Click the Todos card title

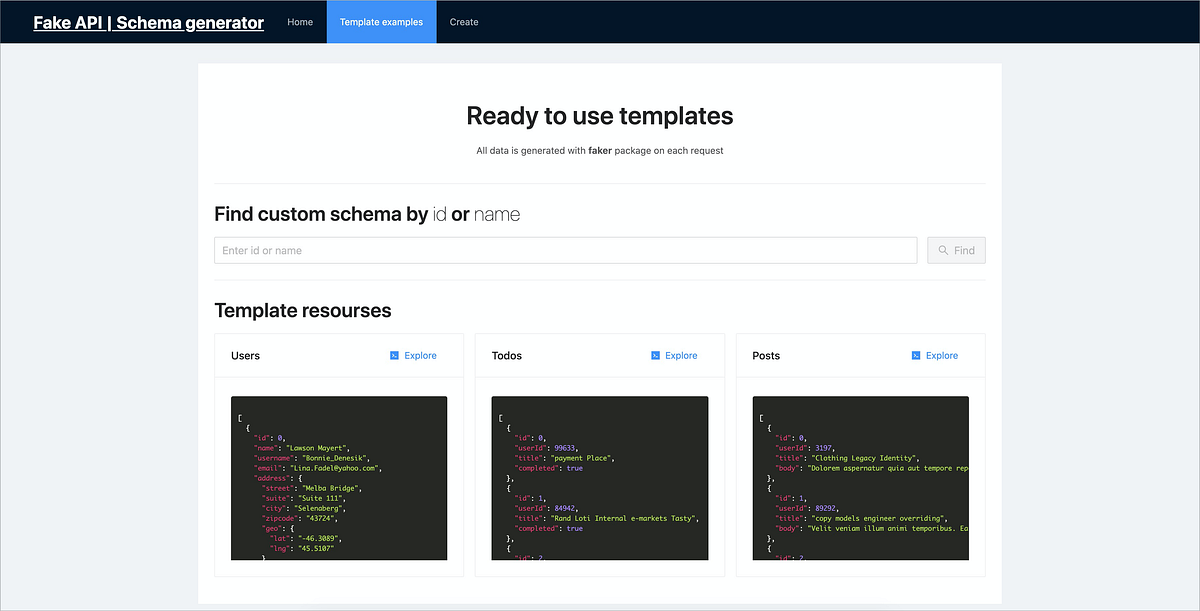[506, 355]
